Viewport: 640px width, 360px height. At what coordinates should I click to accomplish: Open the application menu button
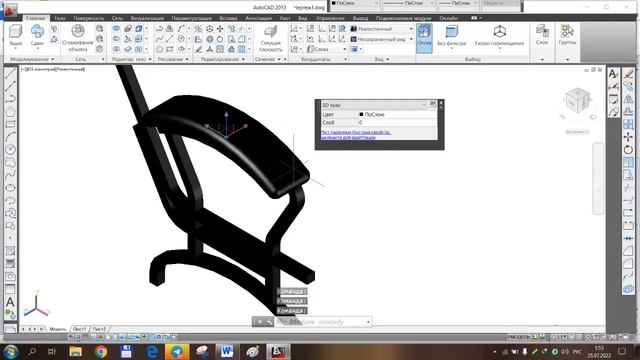(x=10, y=10)
